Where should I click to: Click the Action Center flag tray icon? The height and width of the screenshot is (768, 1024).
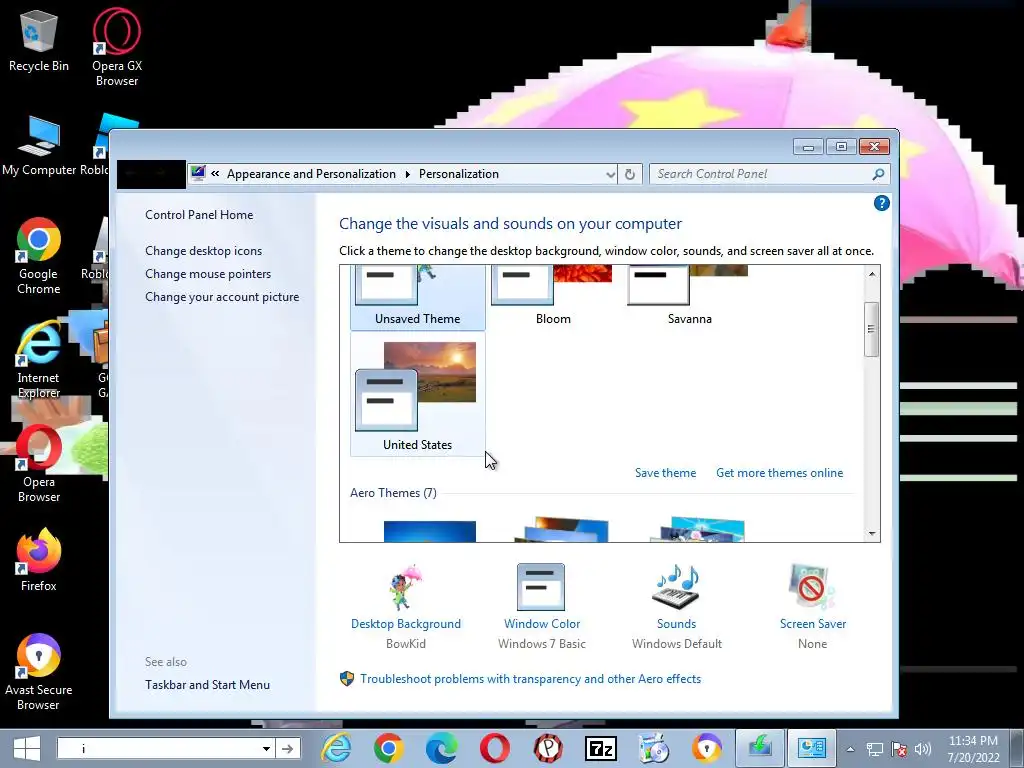tap(899, 749)
